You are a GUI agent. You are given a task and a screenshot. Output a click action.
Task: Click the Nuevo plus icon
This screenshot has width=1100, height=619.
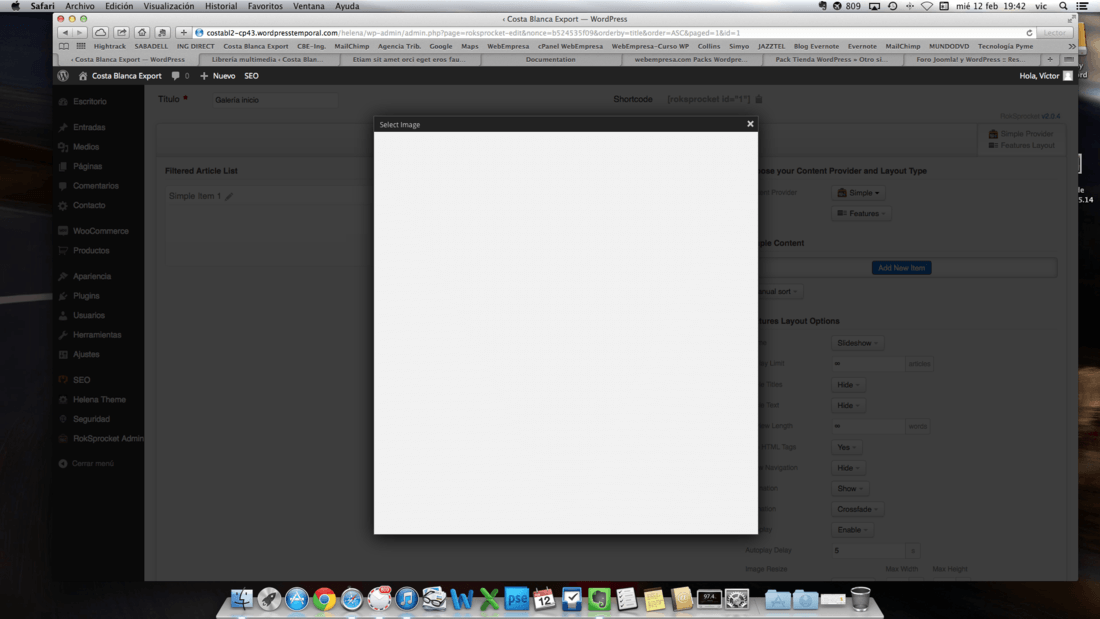[204, 76]
